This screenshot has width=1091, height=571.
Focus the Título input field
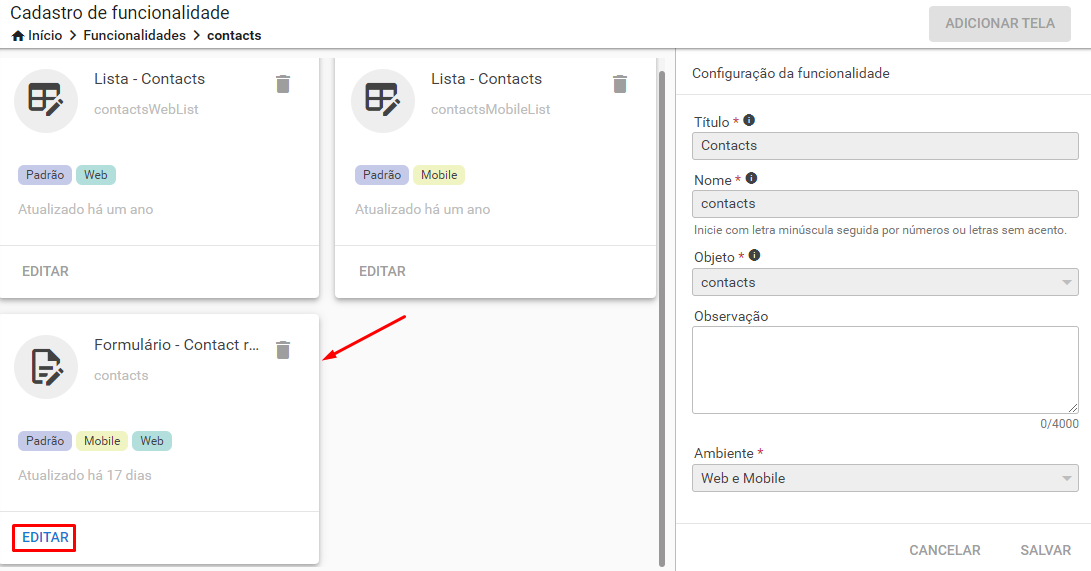tap(885, 146)
